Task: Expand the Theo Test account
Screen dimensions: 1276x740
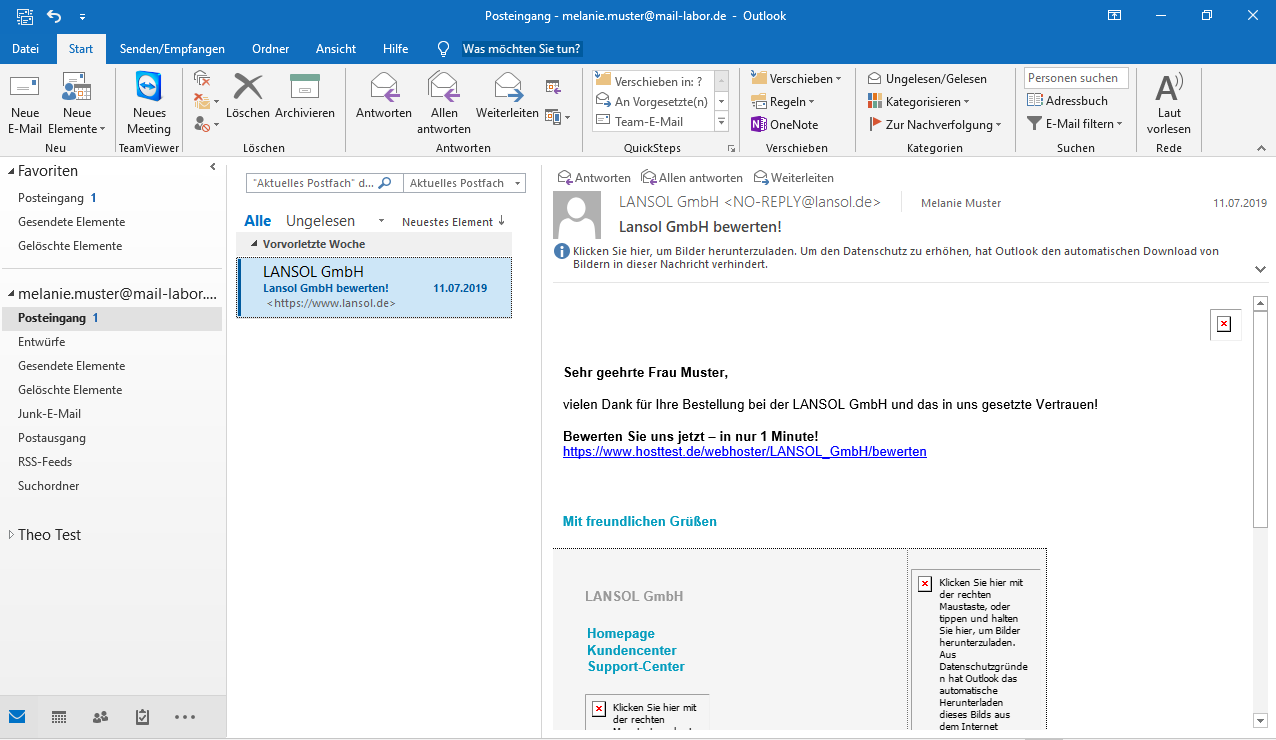Action: click(x=11, y=535)
